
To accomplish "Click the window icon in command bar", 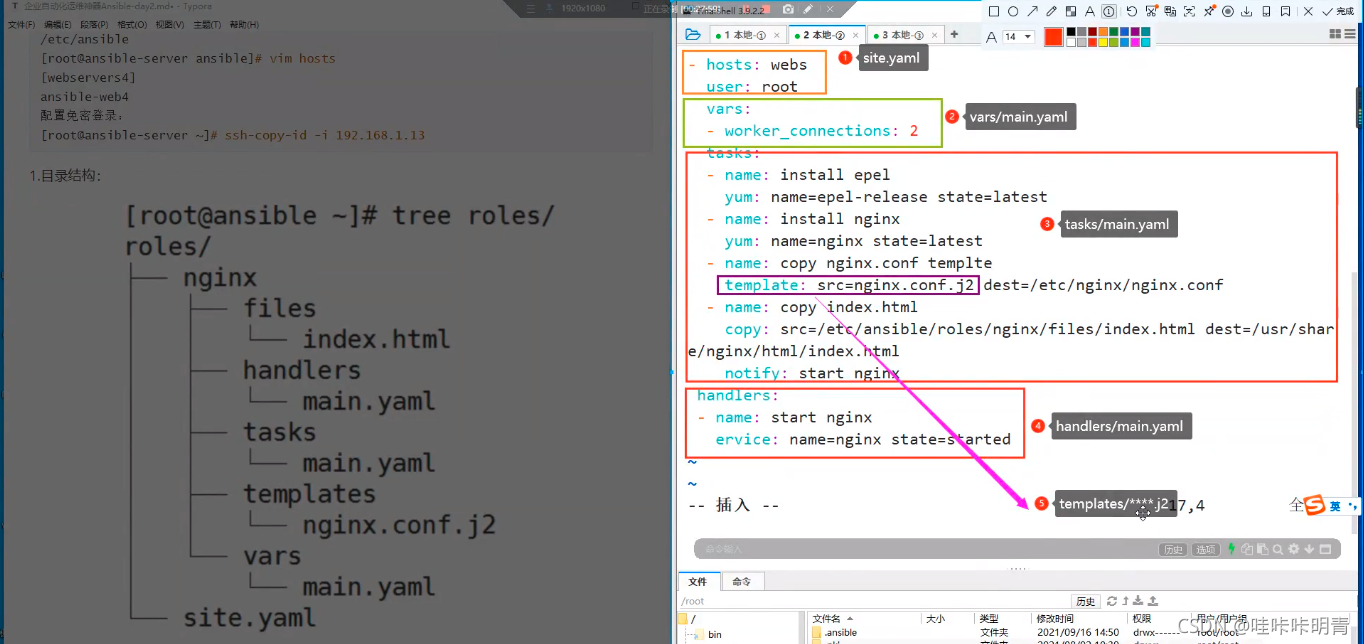I will click(1325, 549).
